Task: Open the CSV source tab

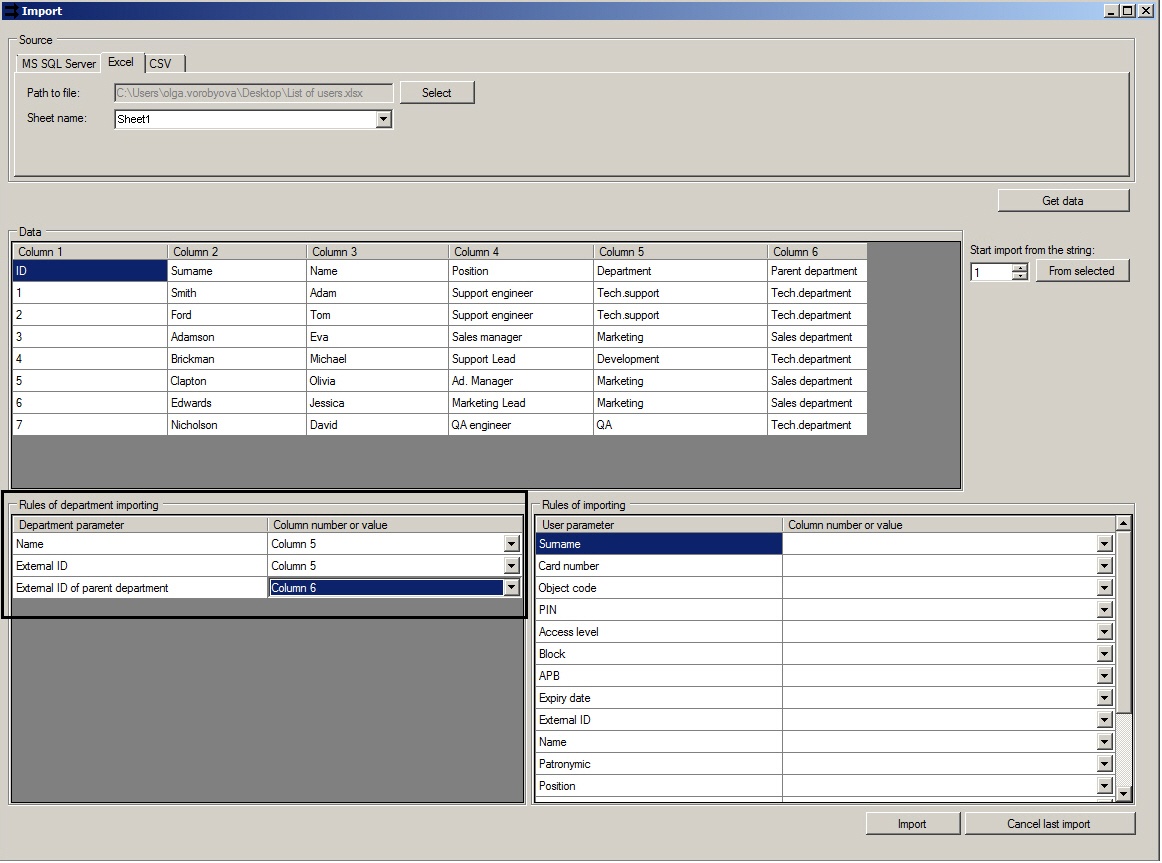Action: (160, 64)
